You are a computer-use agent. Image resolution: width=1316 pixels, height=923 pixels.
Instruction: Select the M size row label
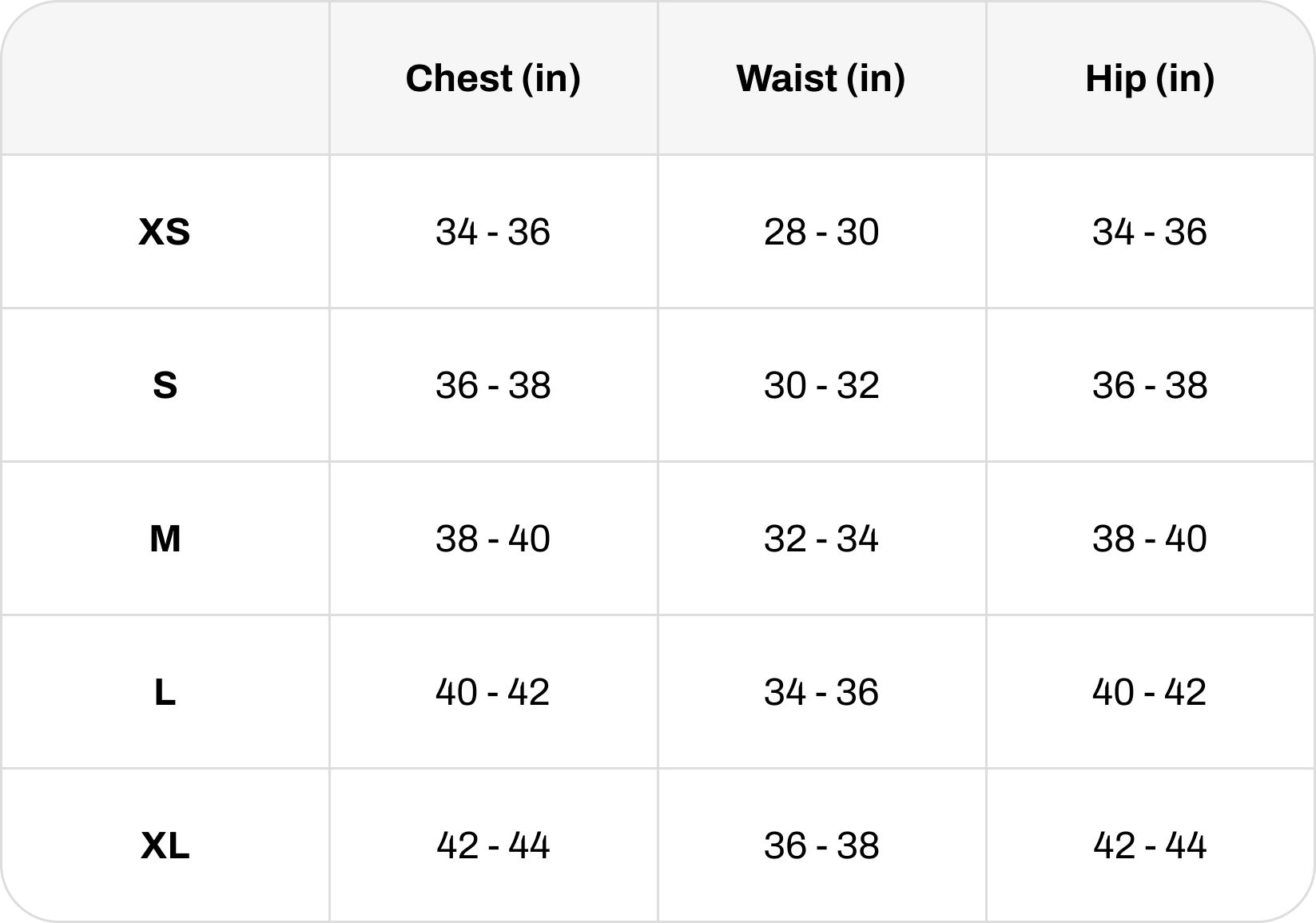[x=165, y=539]
